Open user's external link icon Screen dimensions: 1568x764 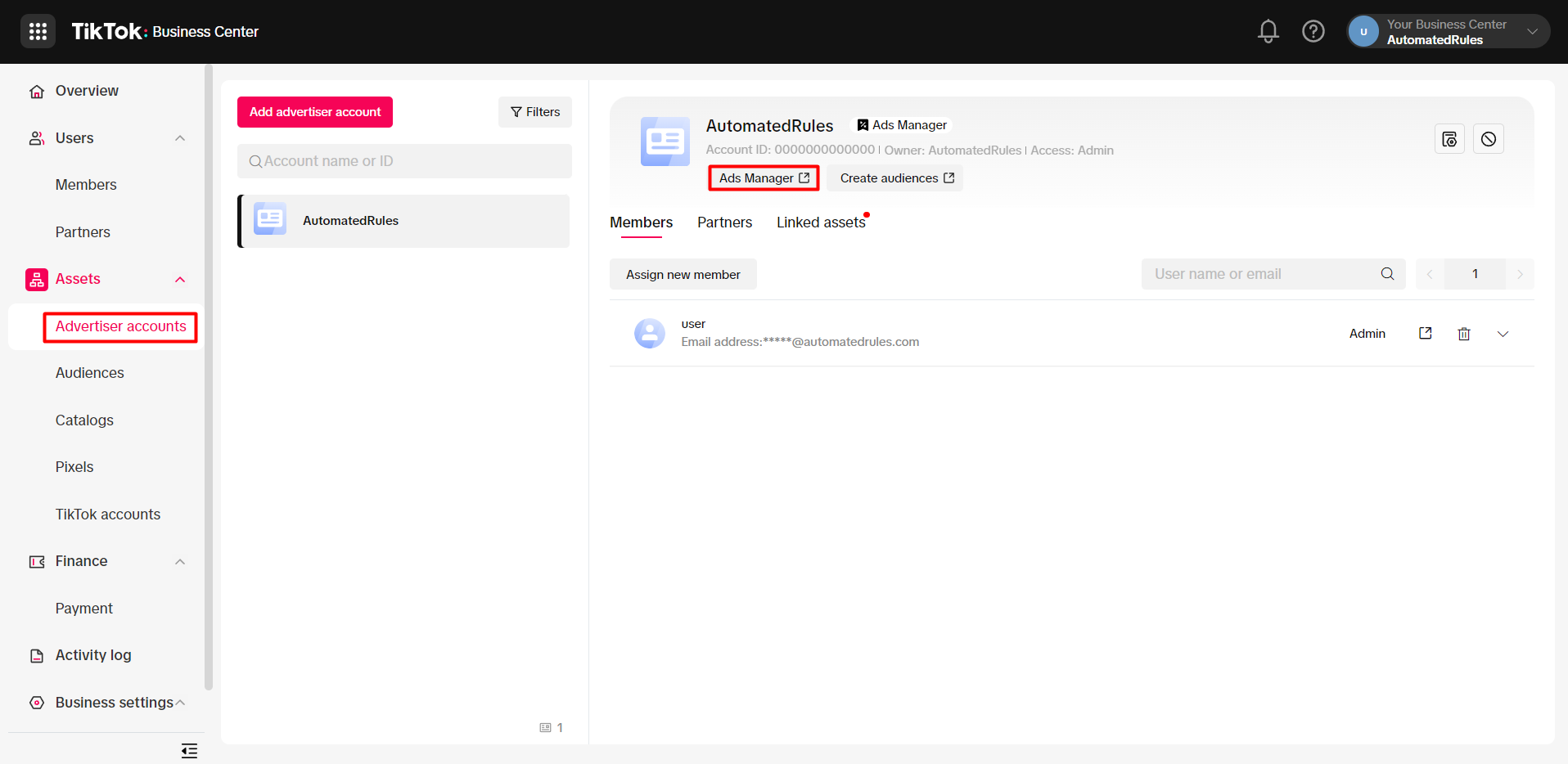(1425, 333)
